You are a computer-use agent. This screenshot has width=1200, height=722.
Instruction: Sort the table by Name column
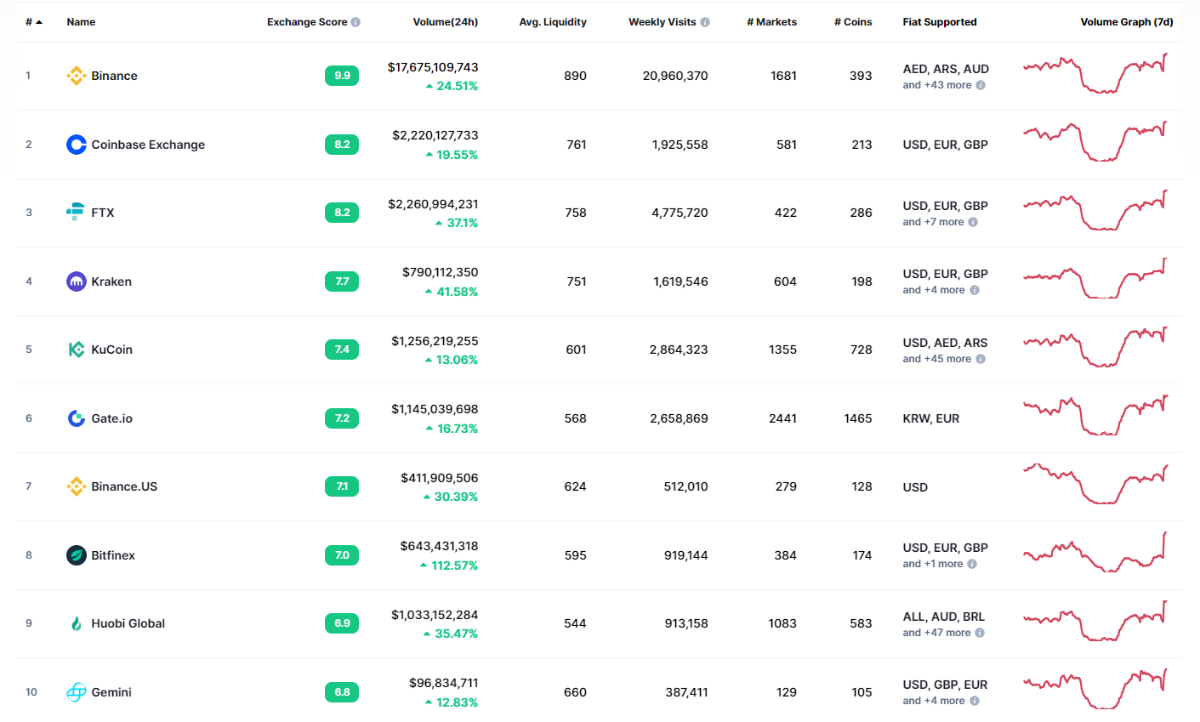(80, 22)
